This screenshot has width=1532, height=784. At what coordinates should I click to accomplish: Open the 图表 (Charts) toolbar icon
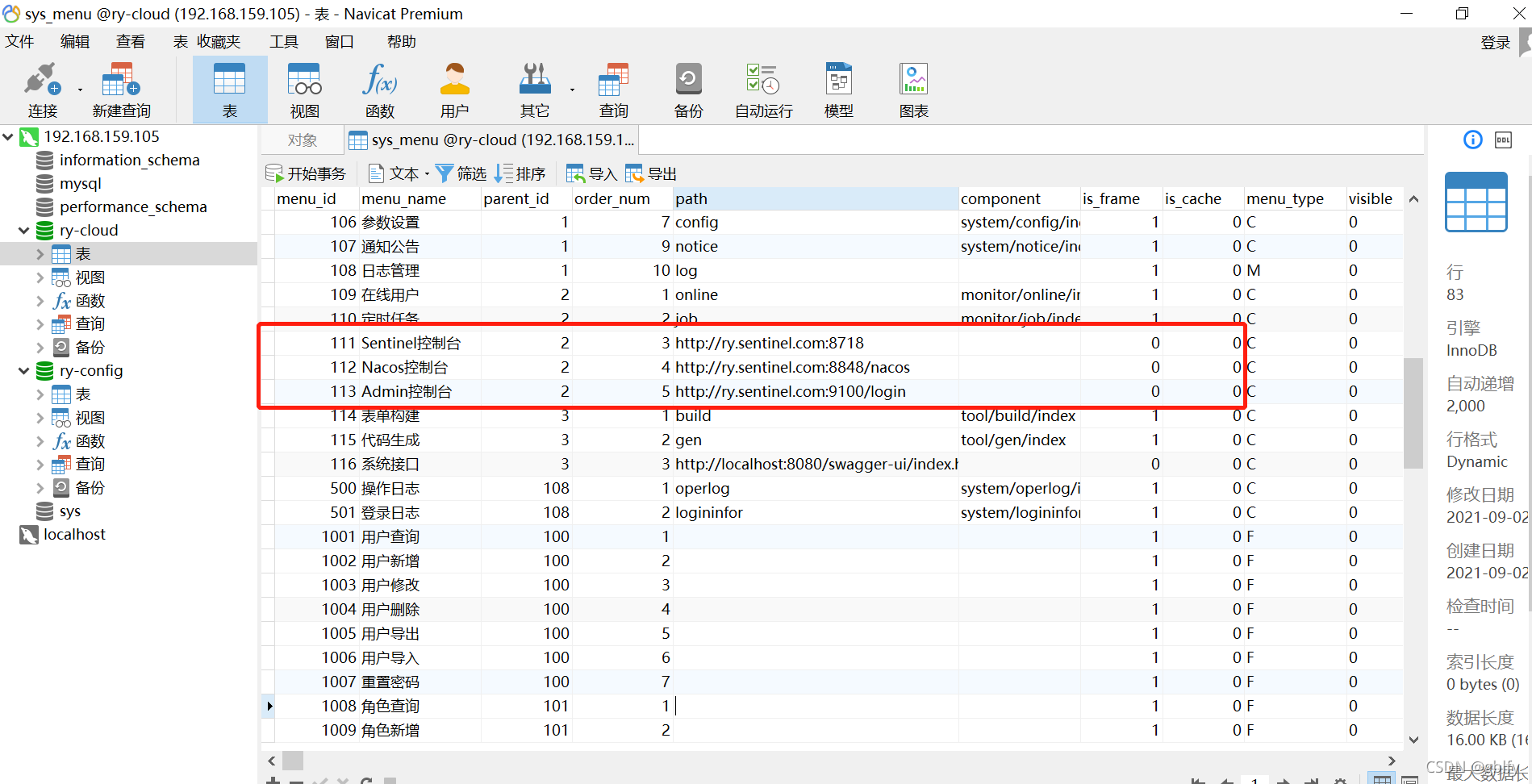tap(914, 90)
